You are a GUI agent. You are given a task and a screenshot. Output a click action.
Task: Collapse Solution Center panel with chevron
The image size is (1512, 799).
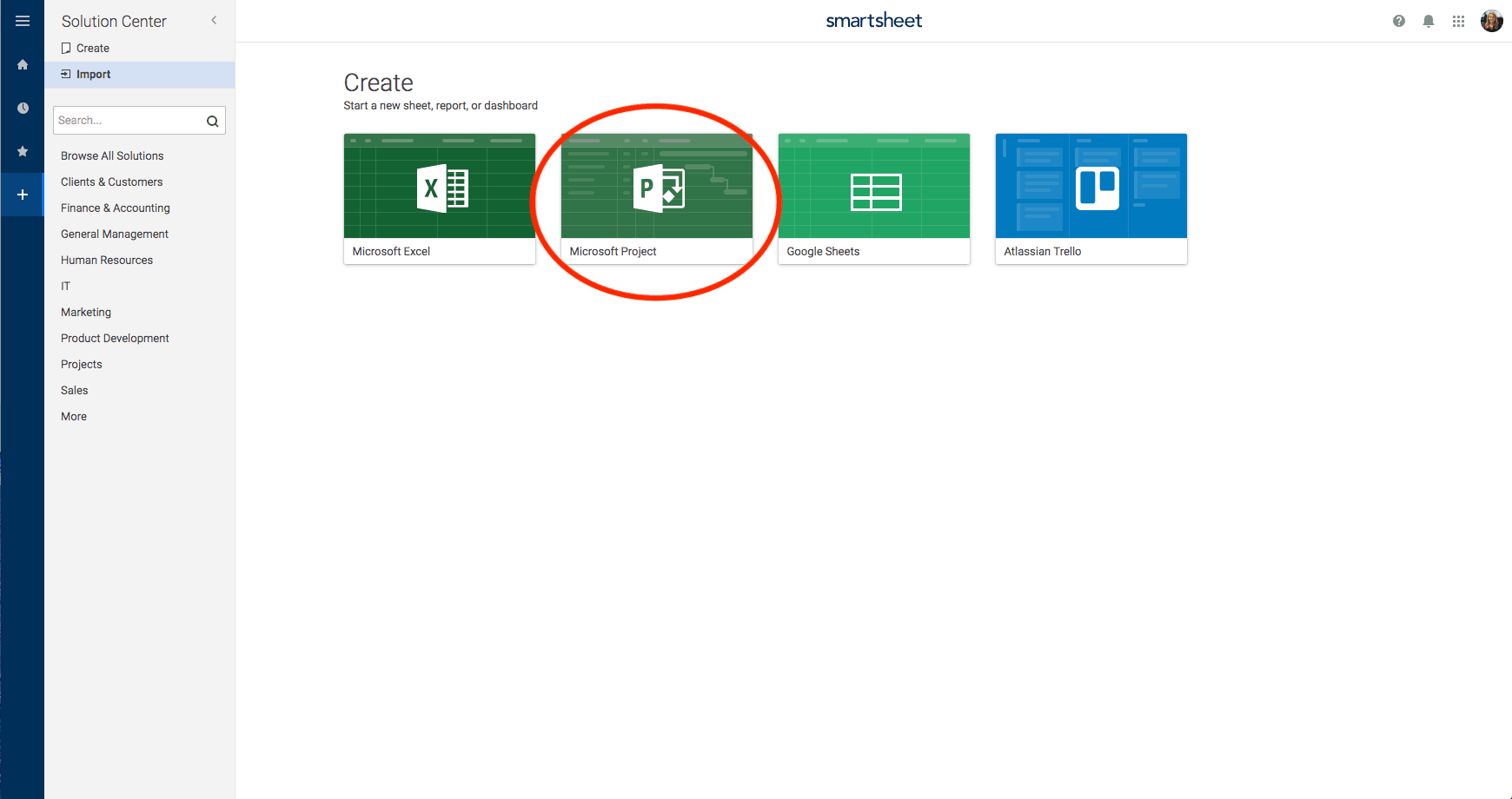214,20
